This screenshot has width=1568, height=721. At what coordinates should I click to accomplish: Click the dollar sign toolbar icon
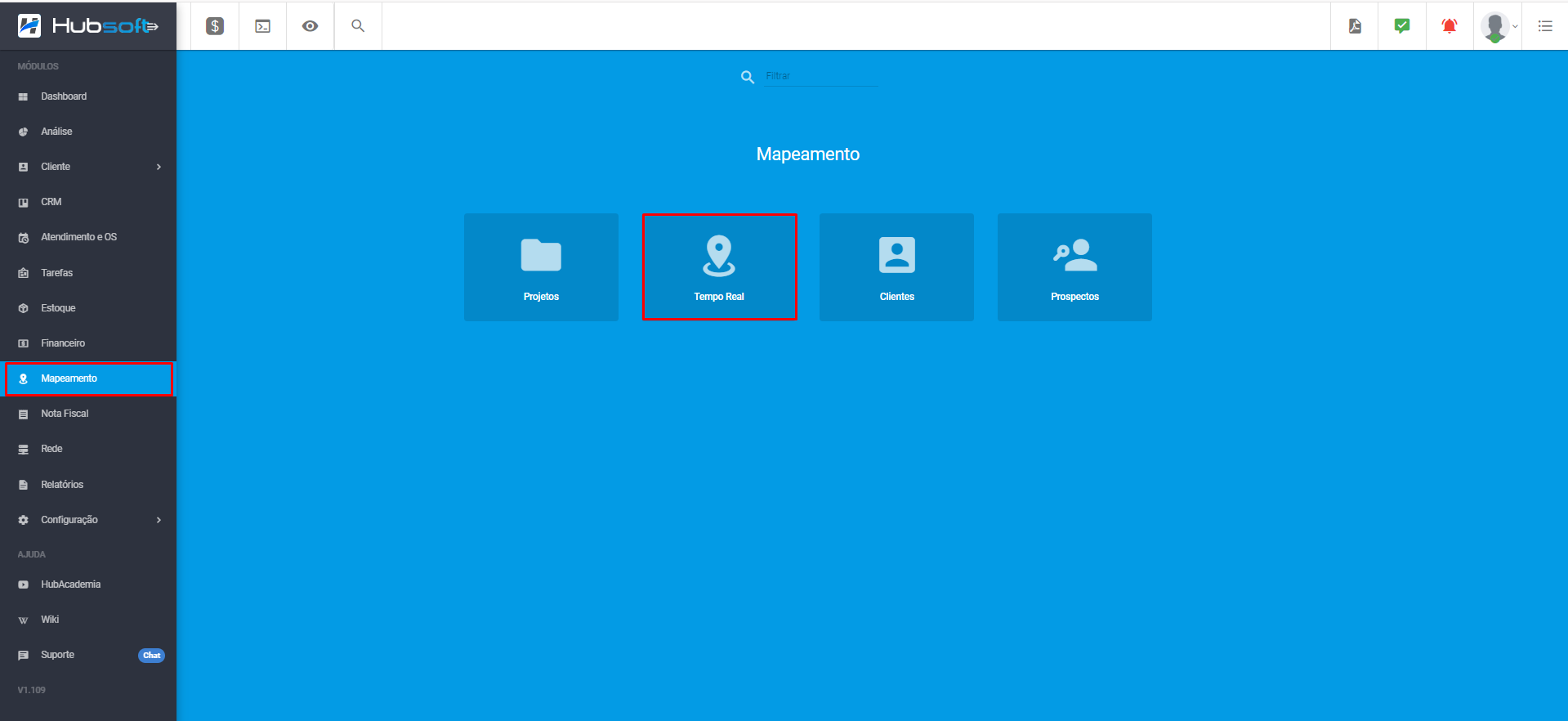215,26
